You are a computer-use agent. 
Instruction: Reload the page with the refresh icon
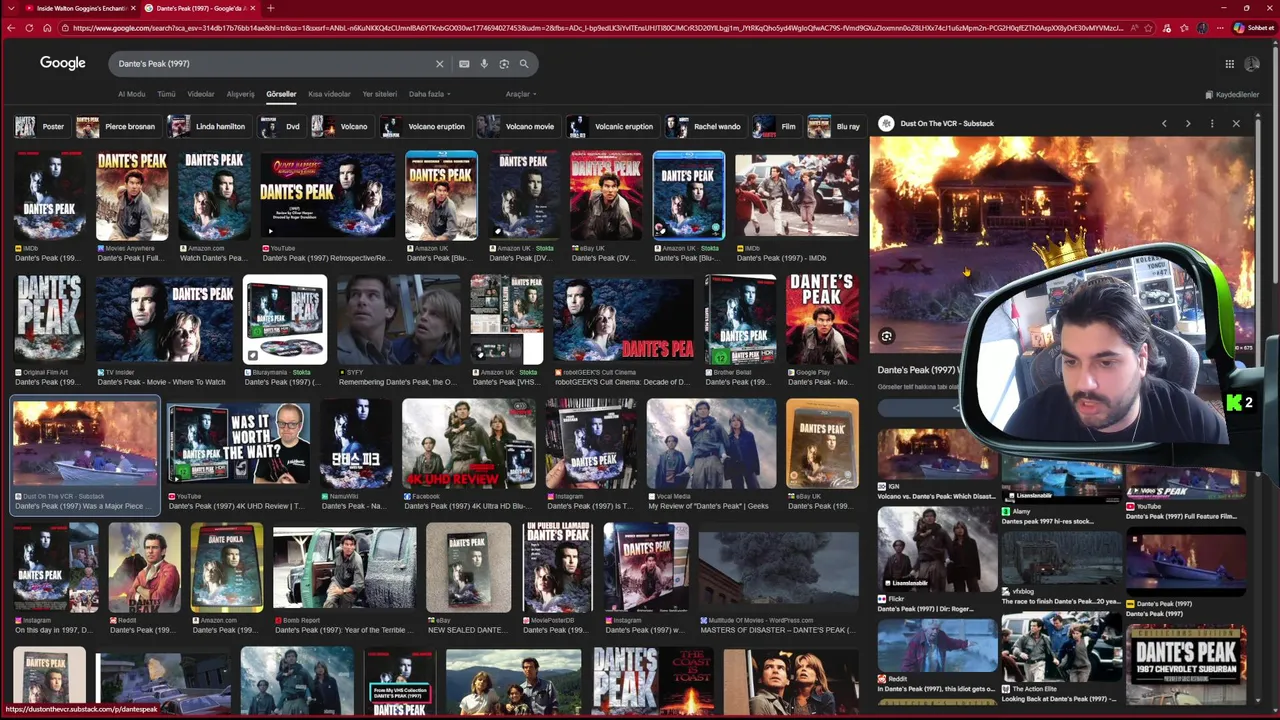(x=29, y=28)
